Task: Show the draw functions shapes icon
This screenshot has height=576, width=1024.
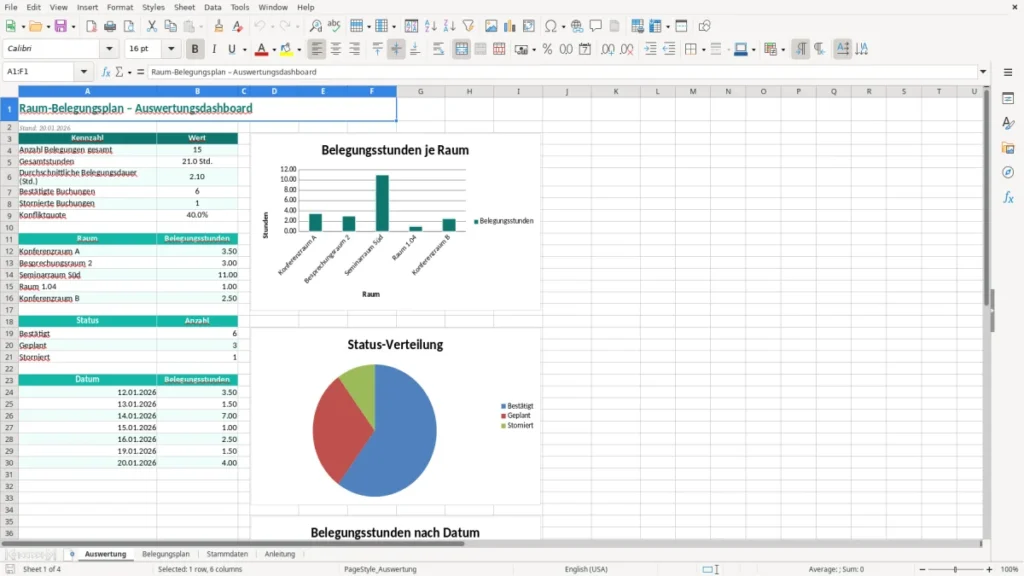Action: point(704,26)
